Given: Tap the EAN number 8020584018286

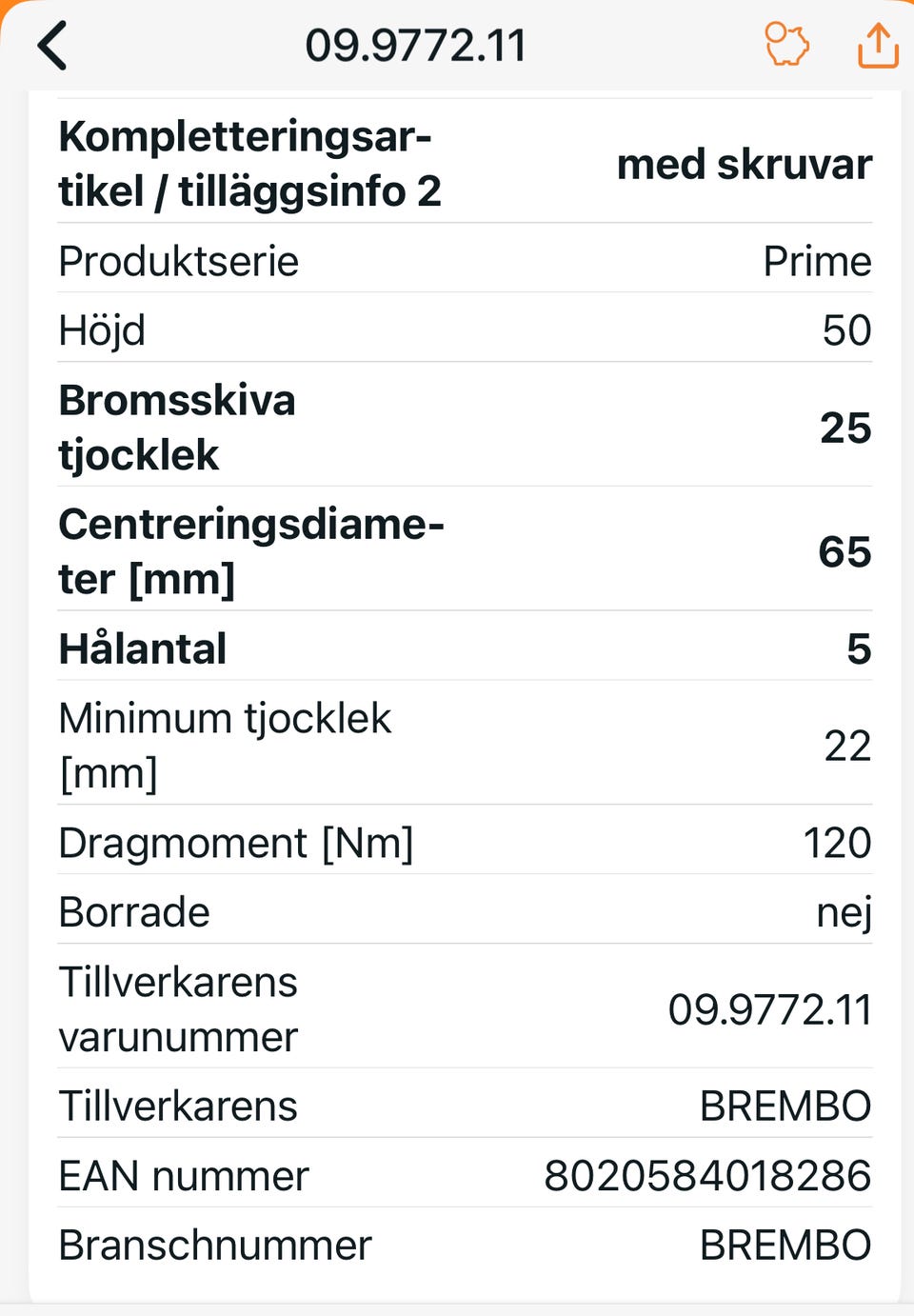Looking at the screenshot, I should pyautogui.click(x=707, y=1176).
